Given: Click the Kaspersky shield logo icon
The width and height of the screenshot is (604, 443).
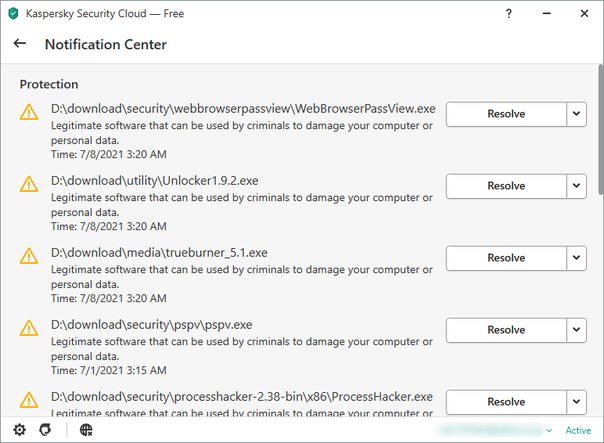Looking at the screenshot, I should point(13,13).
